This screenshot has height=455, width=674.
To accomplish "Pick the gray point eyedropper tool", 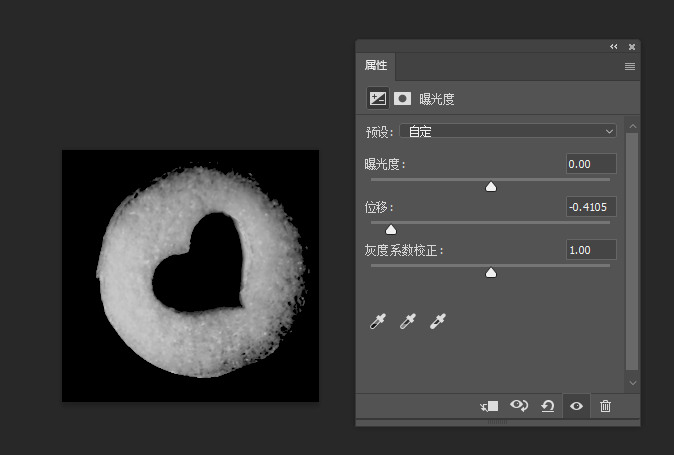I will (x=407, y=321).
